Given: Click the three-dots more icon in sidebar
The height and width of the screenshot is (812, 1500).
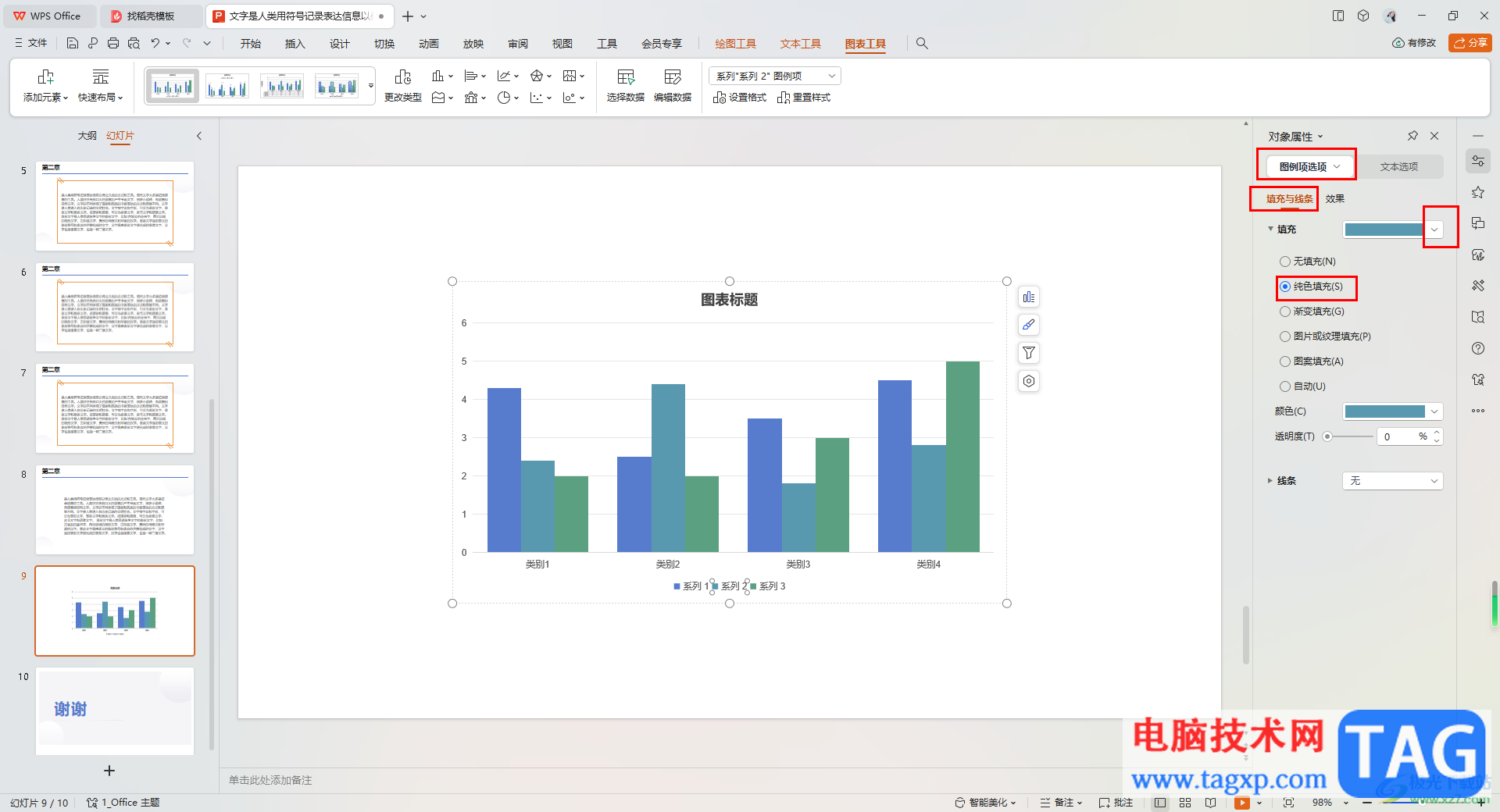Looking at the screenshot, I should tap(1478, 411).
